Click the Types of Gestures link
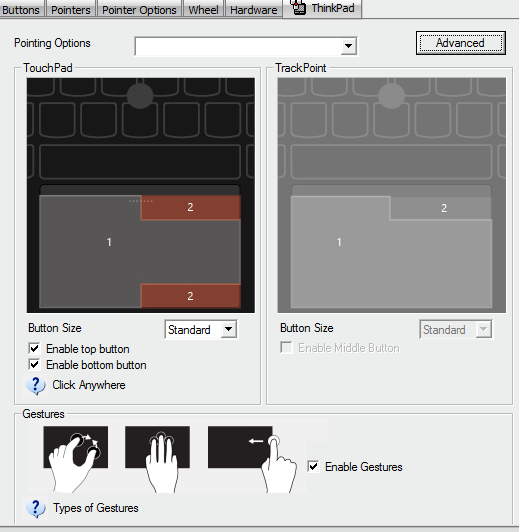 (x=96, y=508)
